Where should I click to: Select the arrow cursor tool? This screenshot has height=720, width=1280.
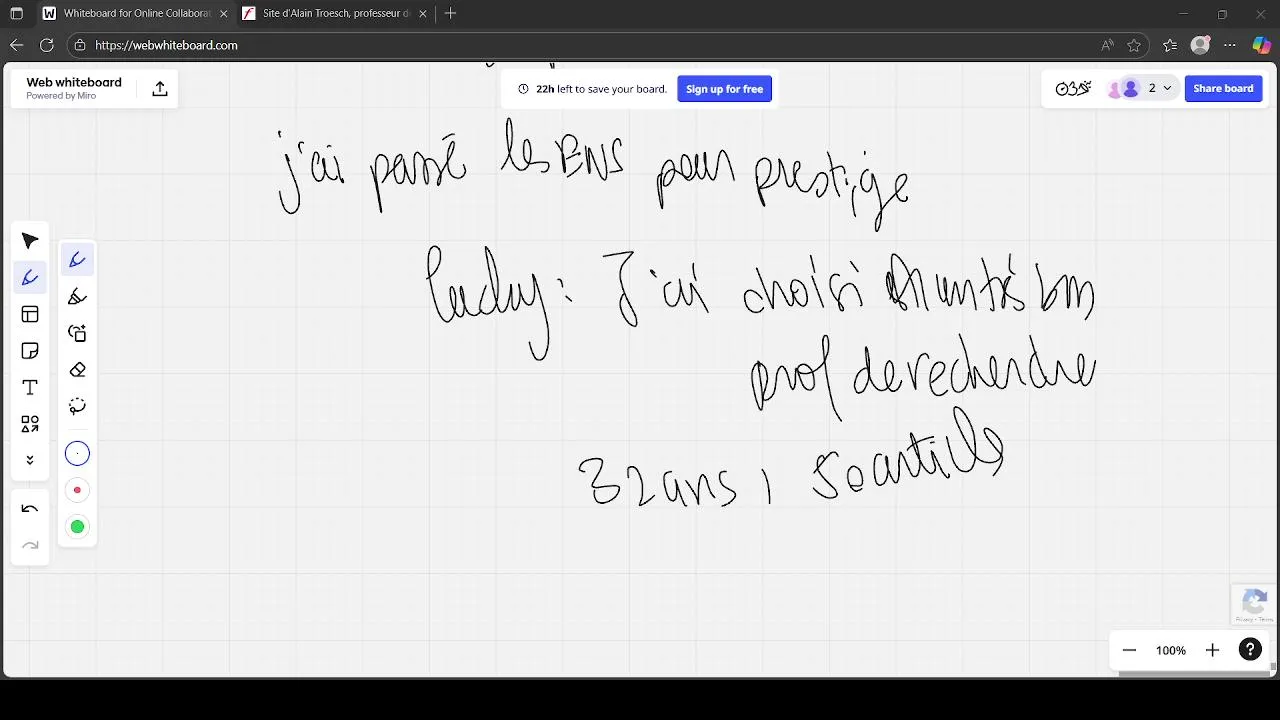30,241
